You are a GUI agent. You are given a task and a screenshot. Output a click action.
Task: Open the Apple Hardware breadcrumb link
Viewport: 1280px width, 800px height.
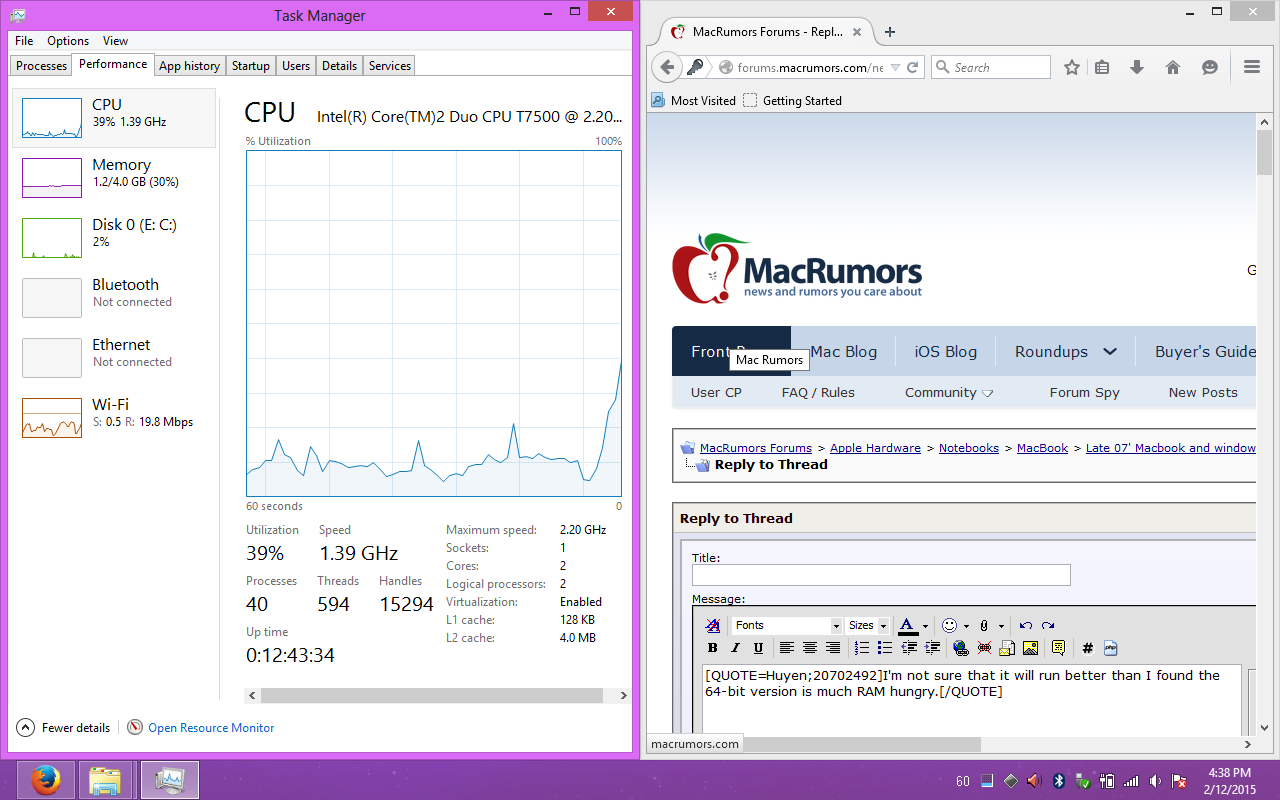[x=875, y=448]
